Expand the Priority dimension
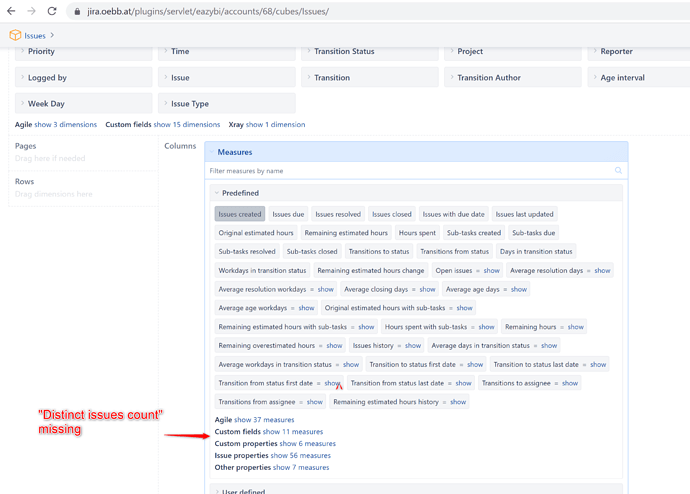This screenshot has width=690, height=494. 84,51
